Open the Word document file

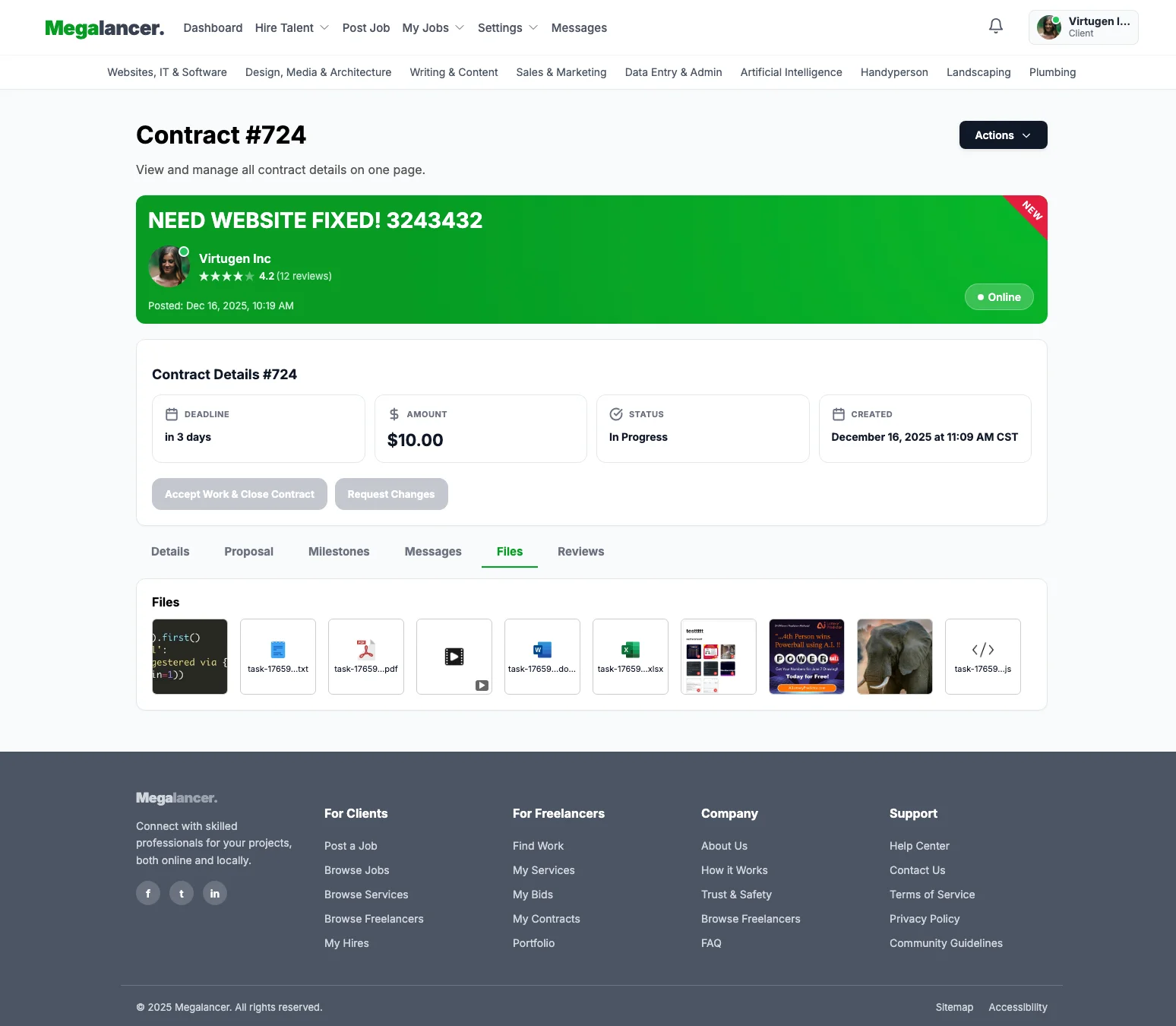point(542,657)
